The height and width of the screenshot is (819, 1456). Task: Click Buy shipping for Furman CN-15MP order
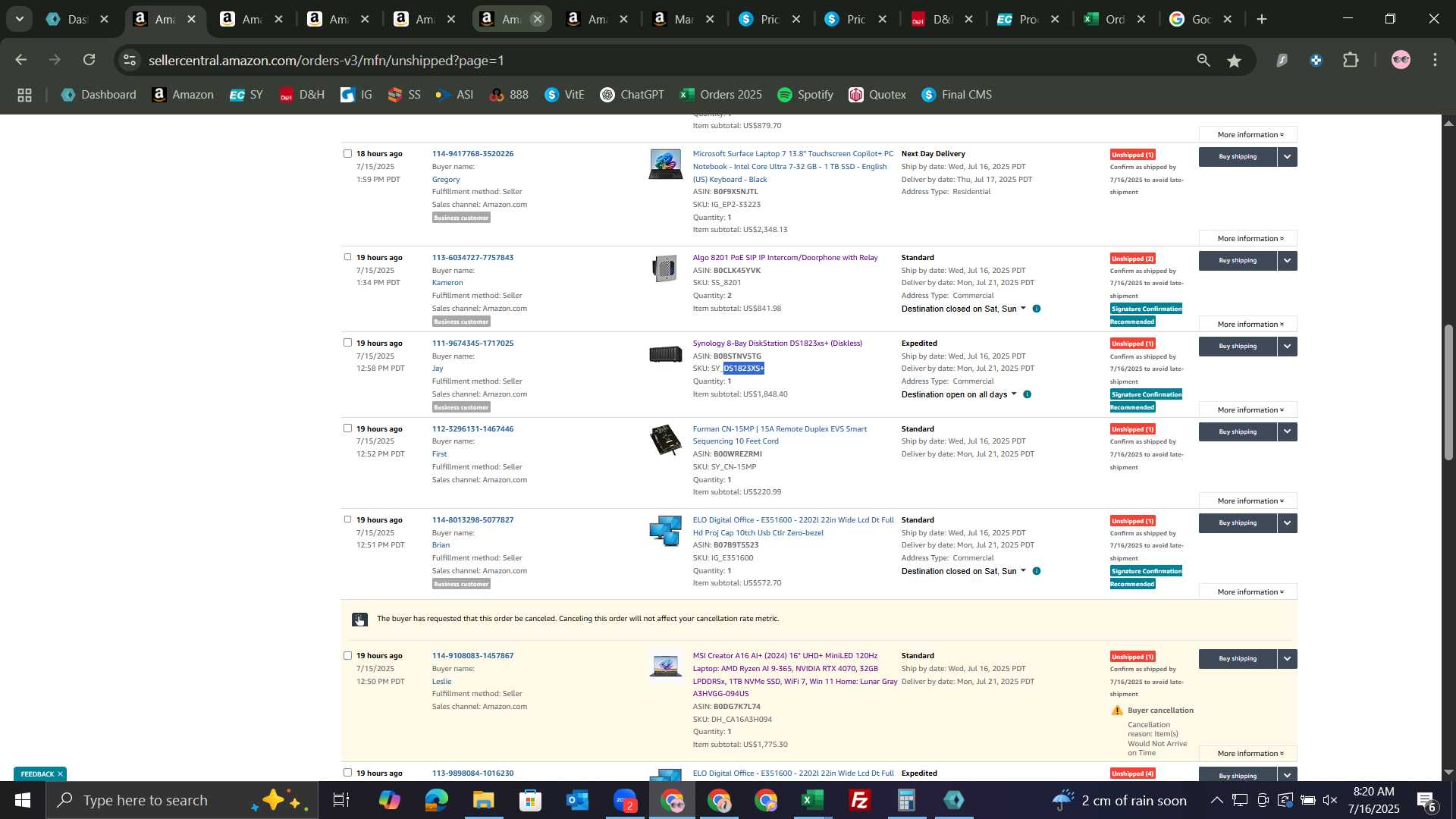click(1238, 432)
